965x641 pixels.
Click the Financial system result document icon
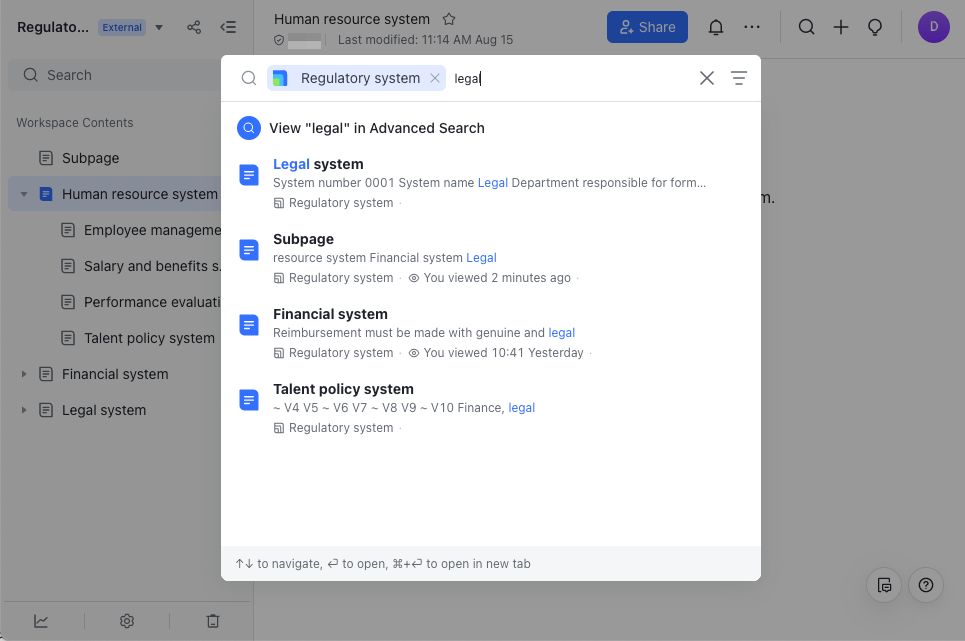[249, 325]
